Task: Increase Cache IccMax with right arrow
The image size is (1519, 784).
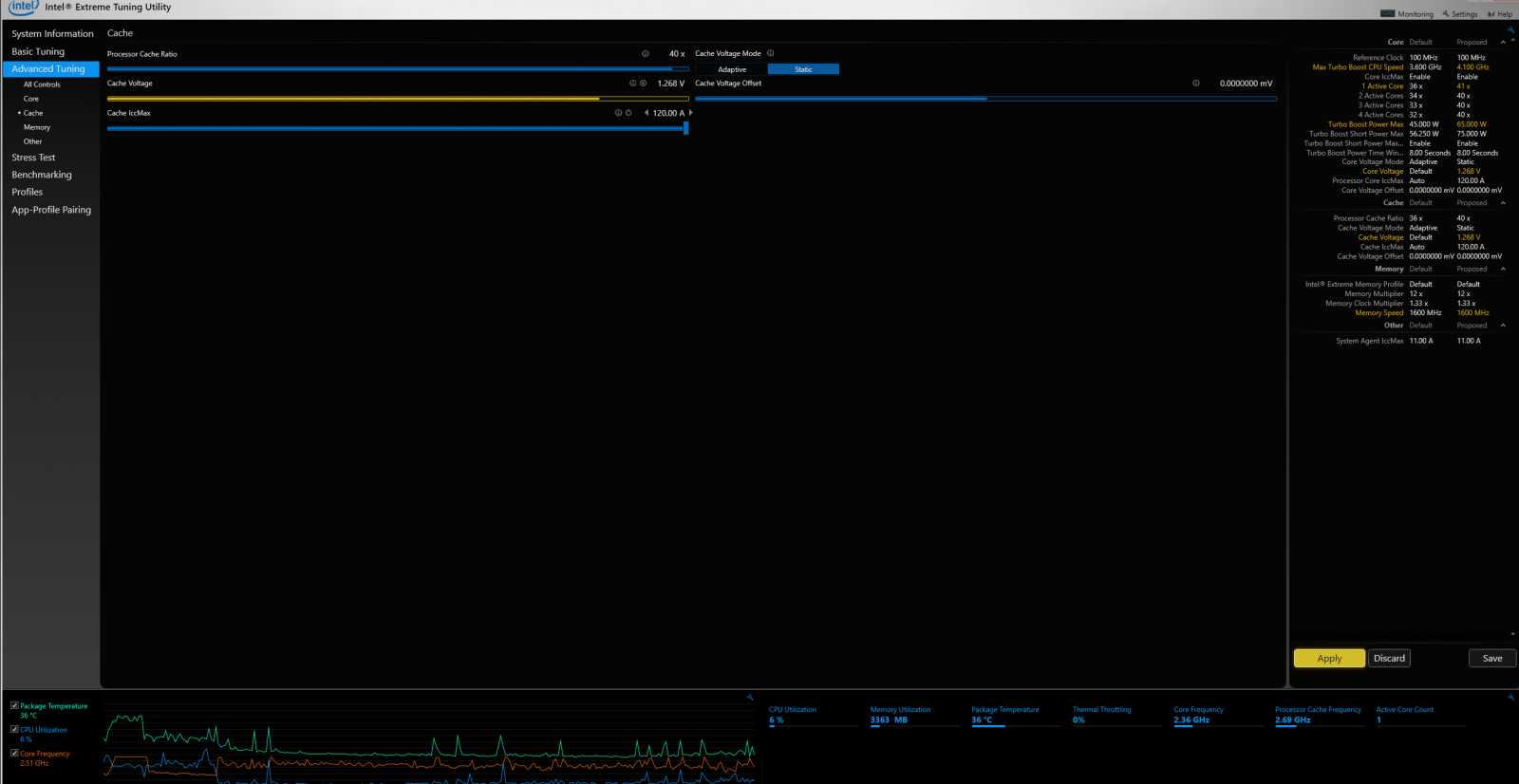Action: [690, 113]
